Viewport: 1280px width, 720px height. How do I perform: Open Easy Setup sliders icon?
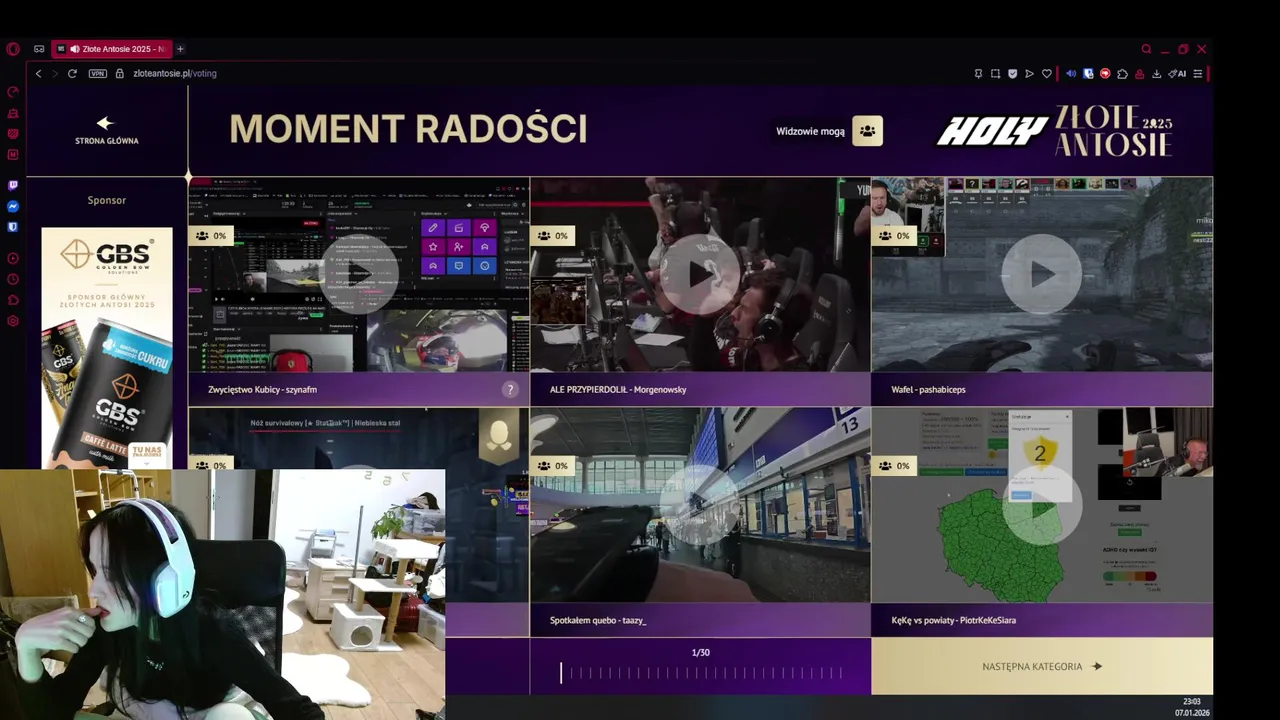tap(1197, 74)
